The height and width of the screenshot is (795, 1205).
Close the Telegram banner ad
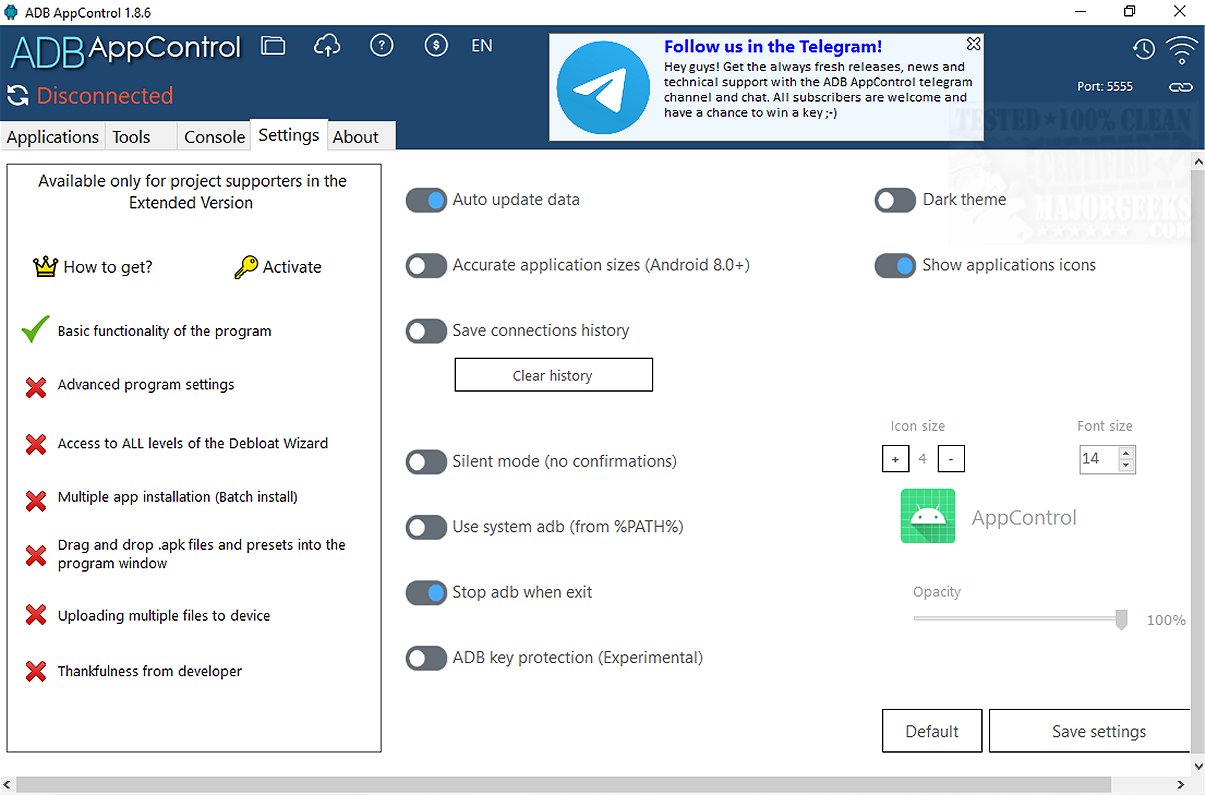974,44
